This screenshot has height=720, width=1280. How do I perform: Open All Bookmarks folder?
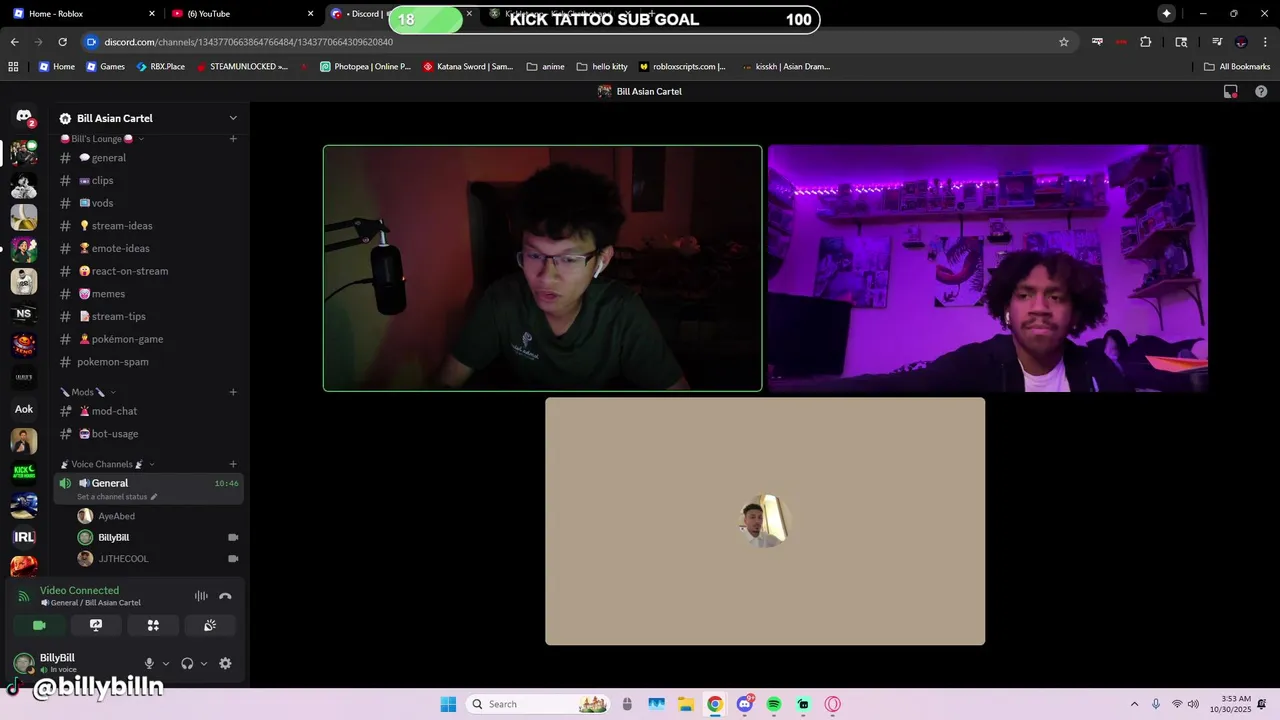pos(1237,67)
